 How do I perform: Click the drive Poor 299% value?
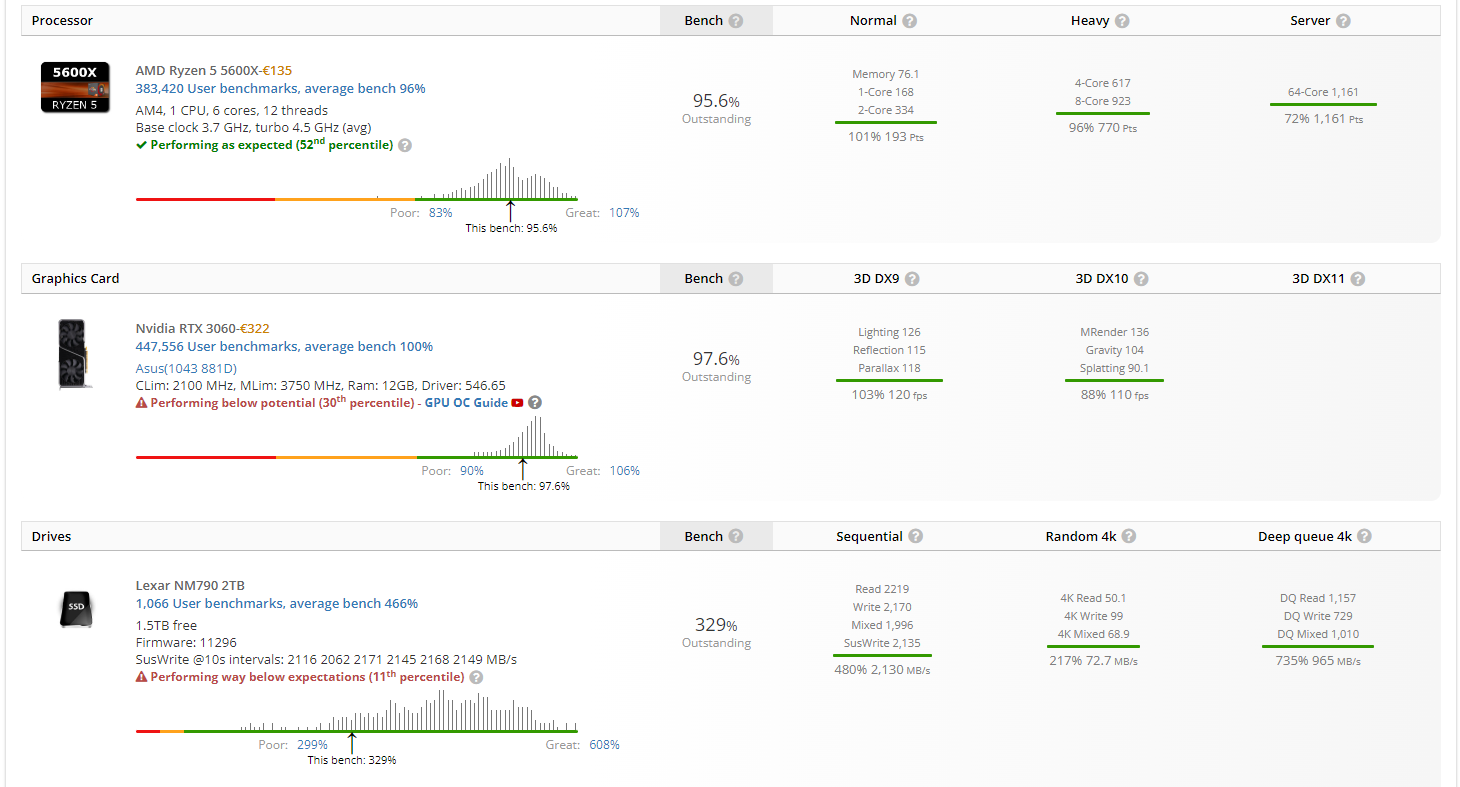coord(312,745)
